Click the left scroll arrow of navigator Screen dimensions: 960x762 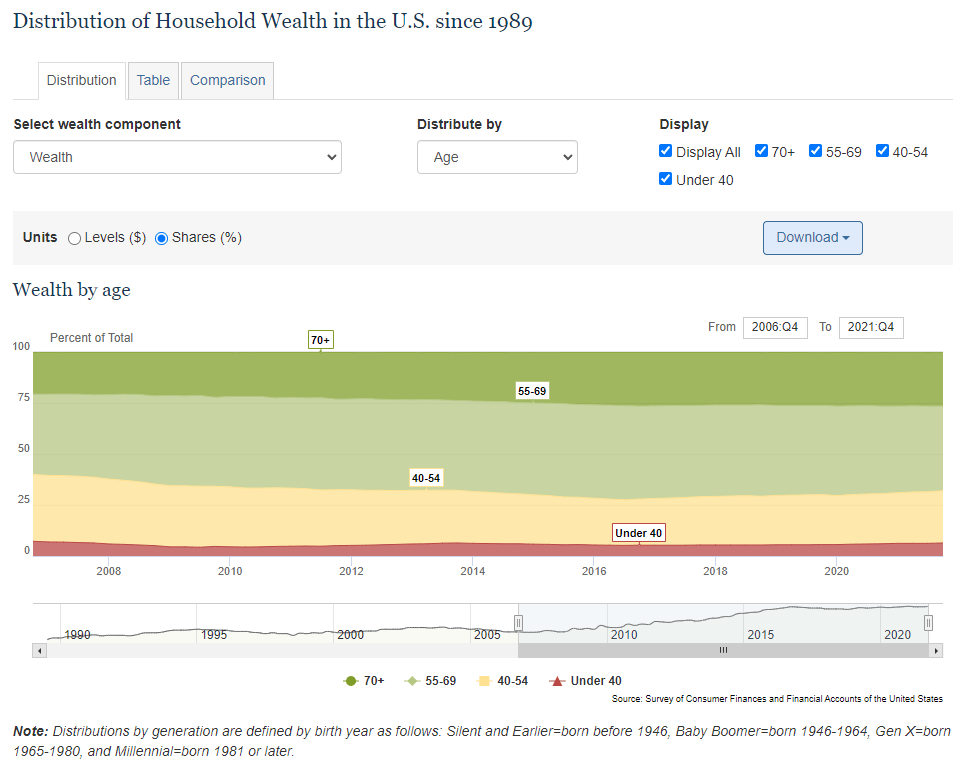pyautogui.click(x=40, y=650)
